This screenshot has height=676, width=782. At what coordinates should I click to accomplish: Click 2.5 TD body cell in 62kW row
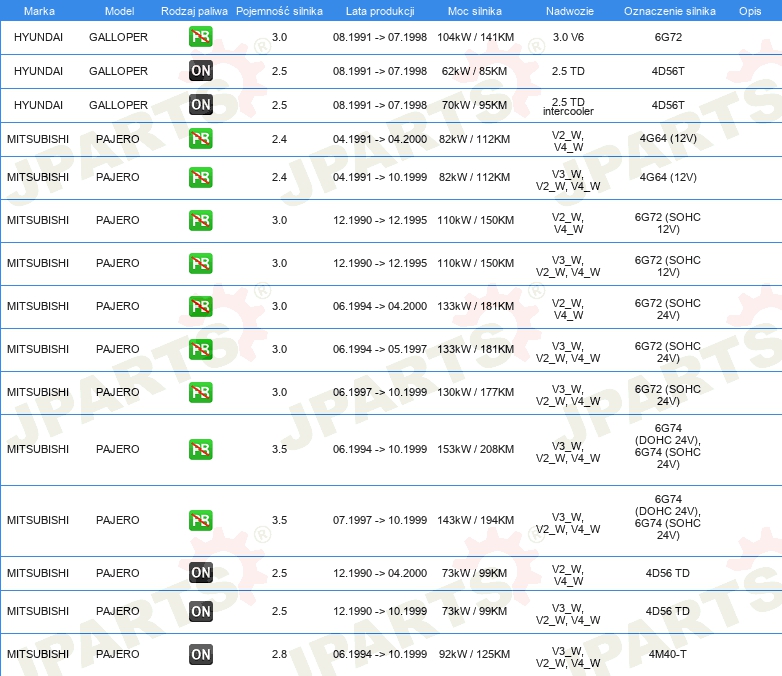pyautogui.click(x=568, y=71)
